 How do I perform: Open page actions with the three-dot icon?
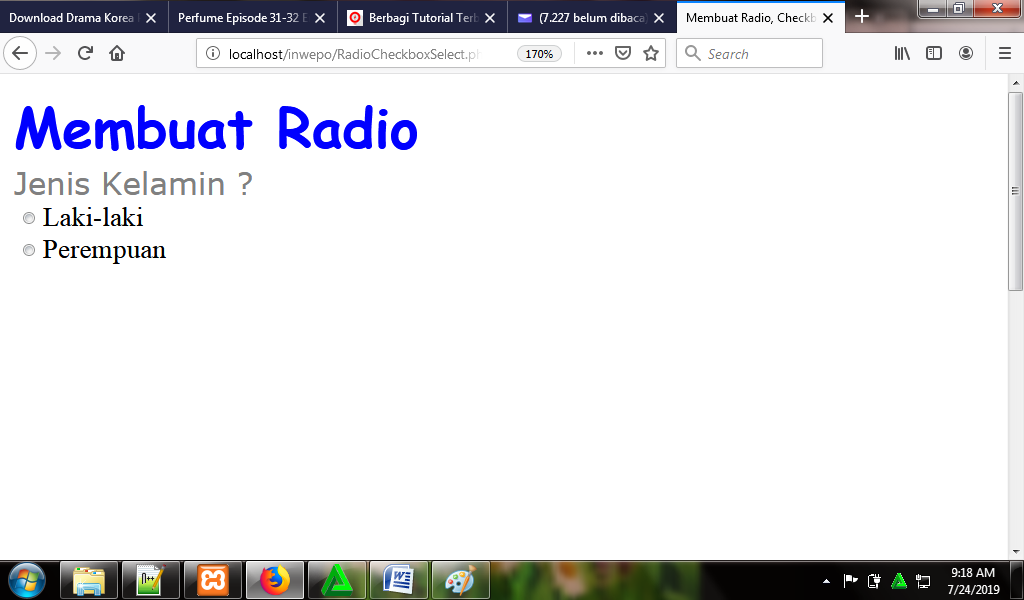click(x=594, y=53)
